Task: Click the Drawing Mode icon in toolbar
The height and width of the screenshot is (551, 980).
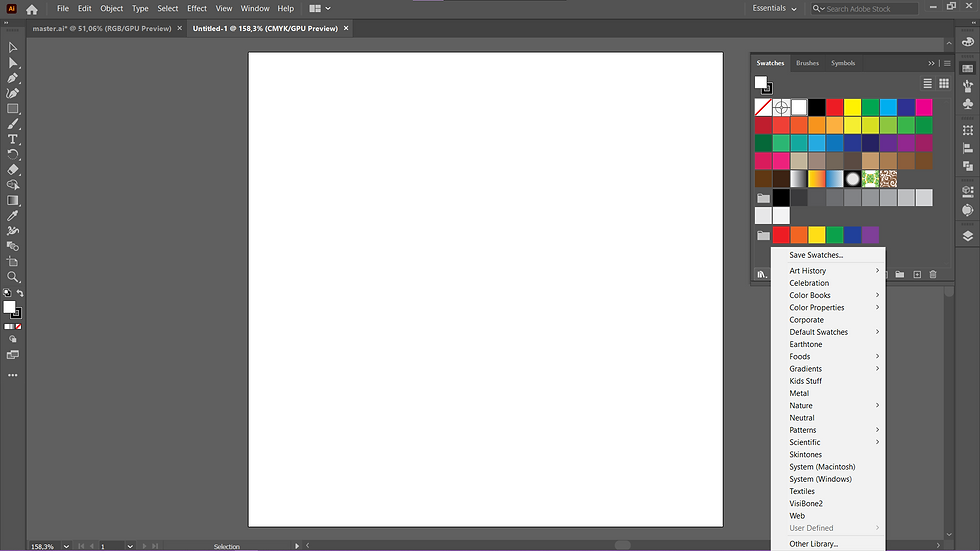Action: 12,339
